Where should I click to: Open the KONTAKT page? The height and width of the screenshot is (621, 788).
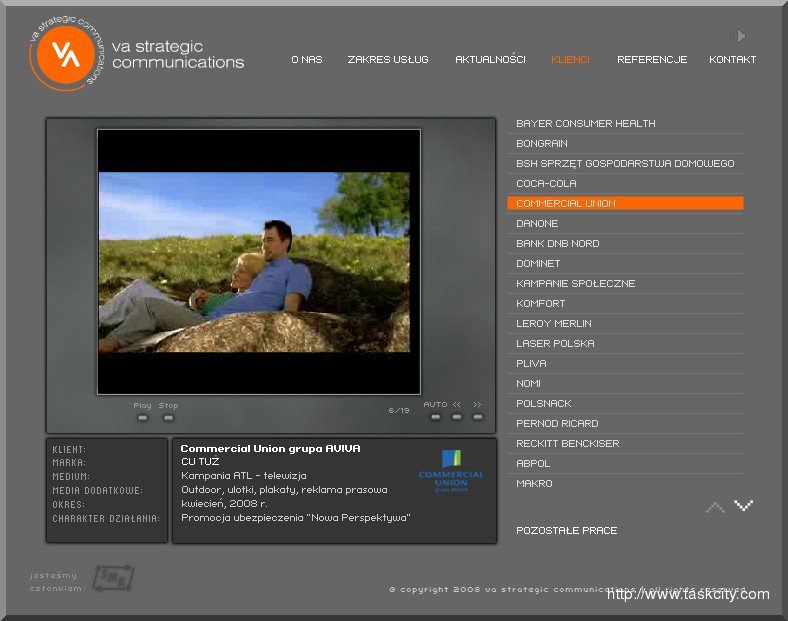click(x=732, y=60)
